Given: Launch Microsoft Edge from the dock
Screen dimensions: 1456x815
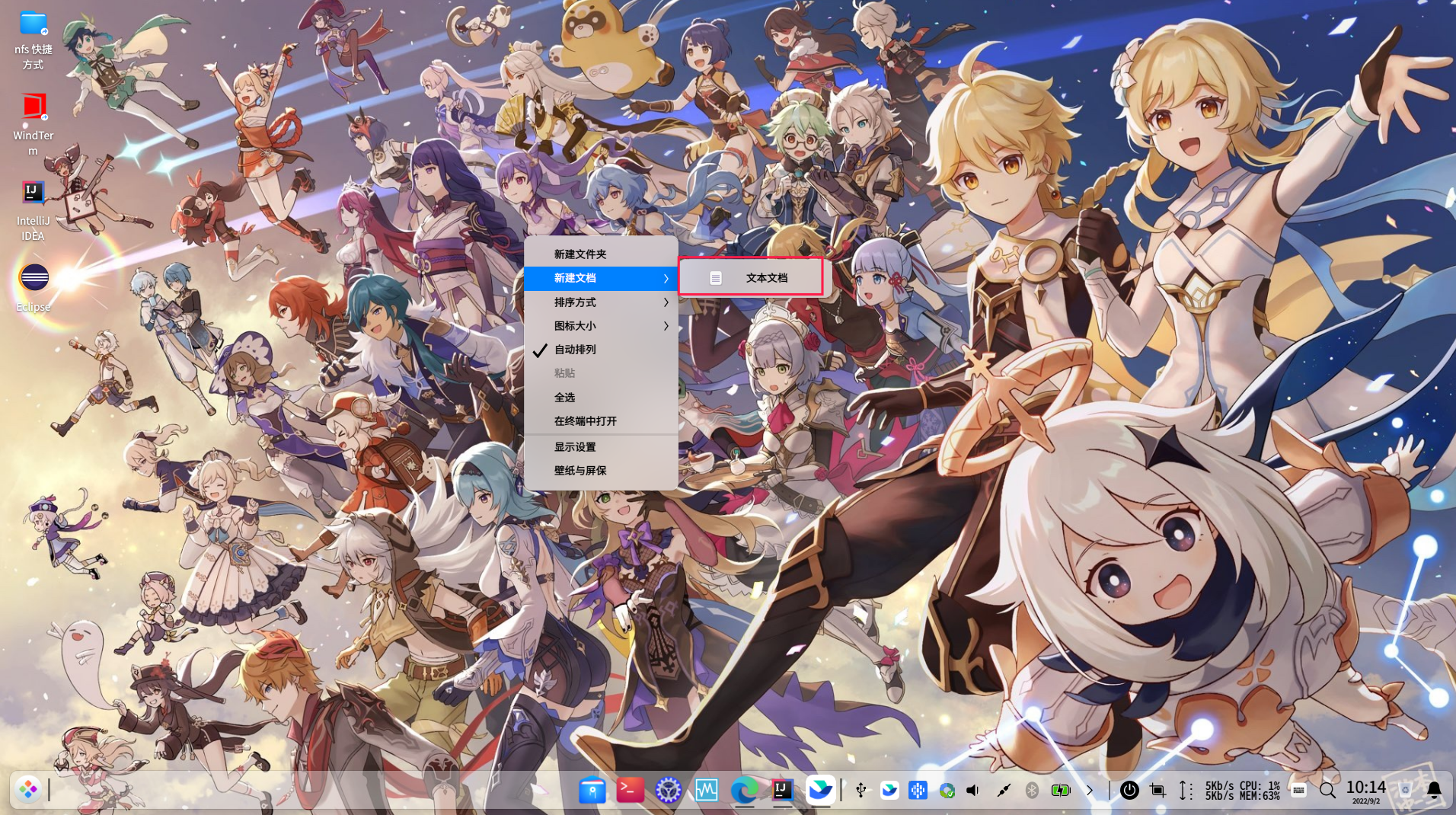Looking at the screenshot, I should (744, 790).
